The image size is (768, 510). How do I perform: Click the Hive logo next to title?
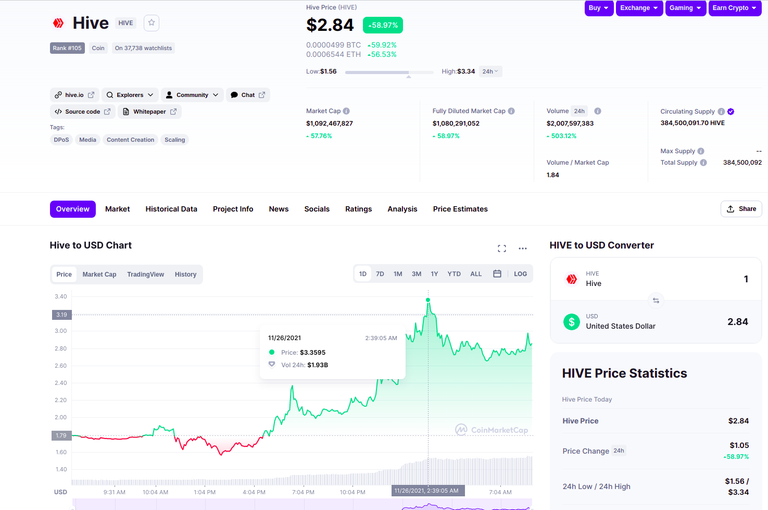(x=58, y=23)
